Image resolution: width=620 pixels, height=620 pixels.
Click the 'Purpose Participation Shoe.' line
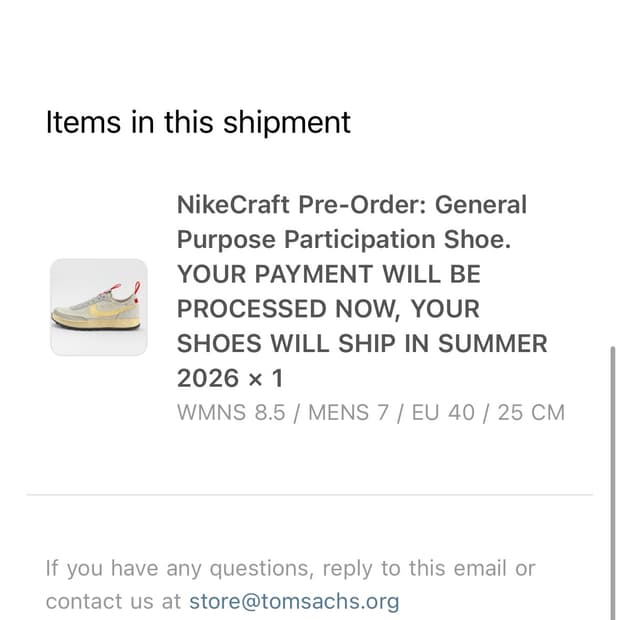click(x=344, y=240)
